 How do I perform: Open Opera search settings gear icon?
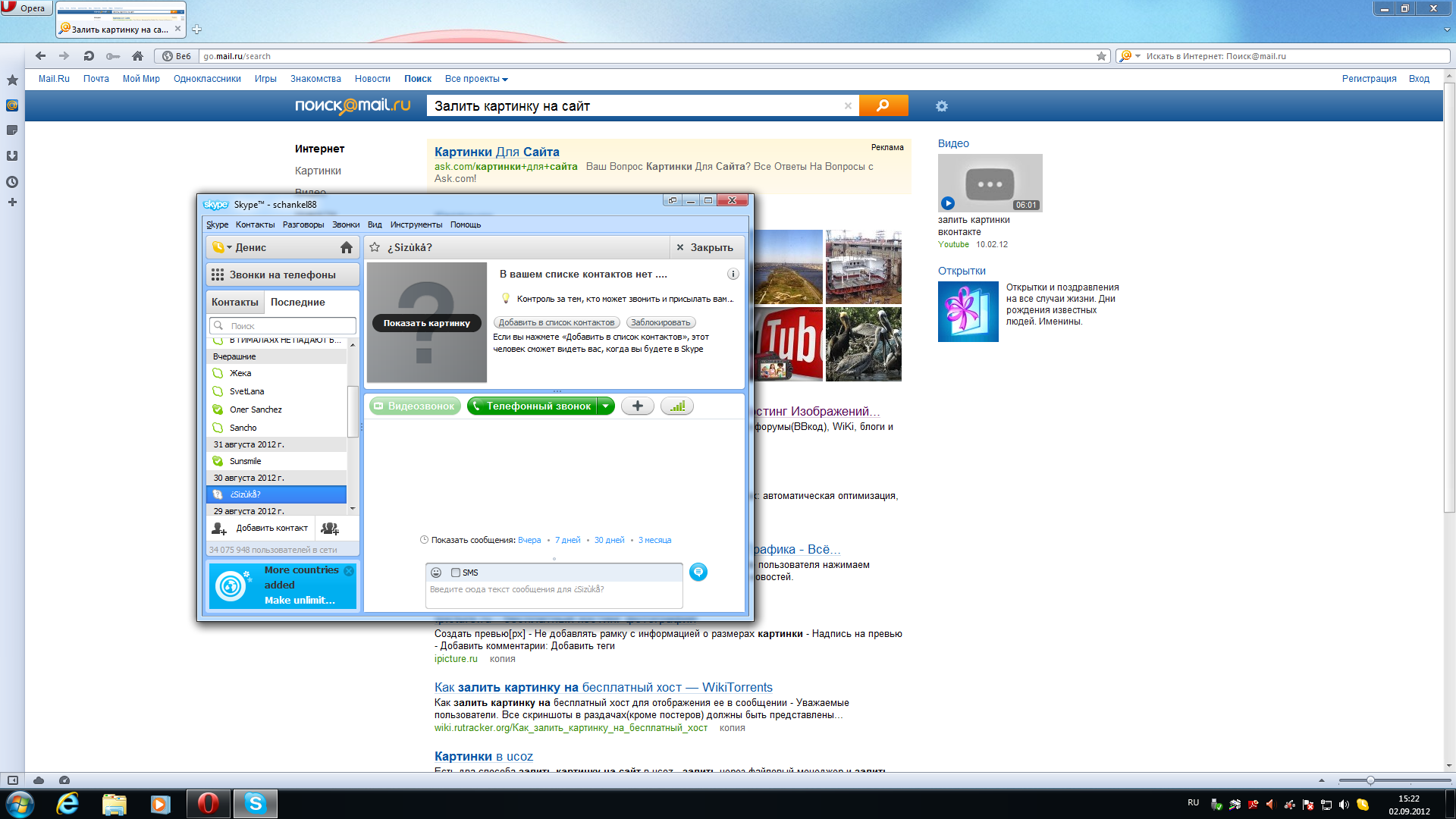pos(942,106)
